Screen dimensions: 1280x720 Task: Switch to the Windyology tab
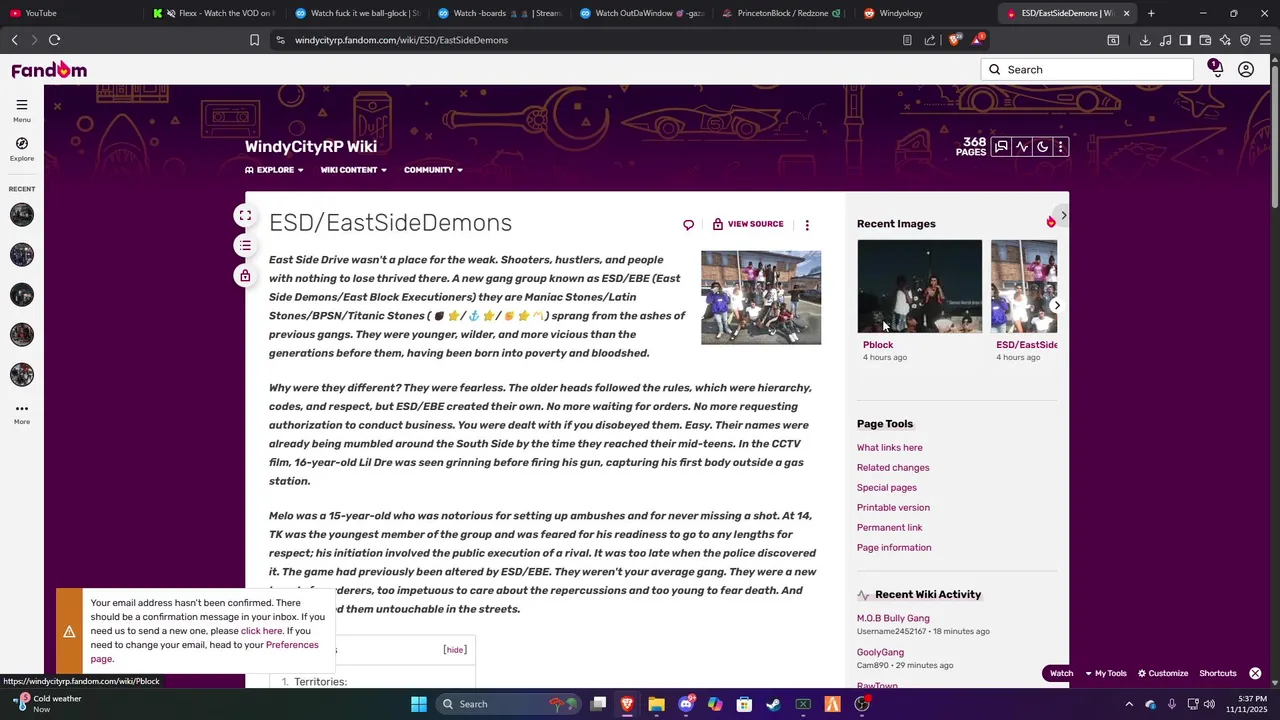coord(926,13)
